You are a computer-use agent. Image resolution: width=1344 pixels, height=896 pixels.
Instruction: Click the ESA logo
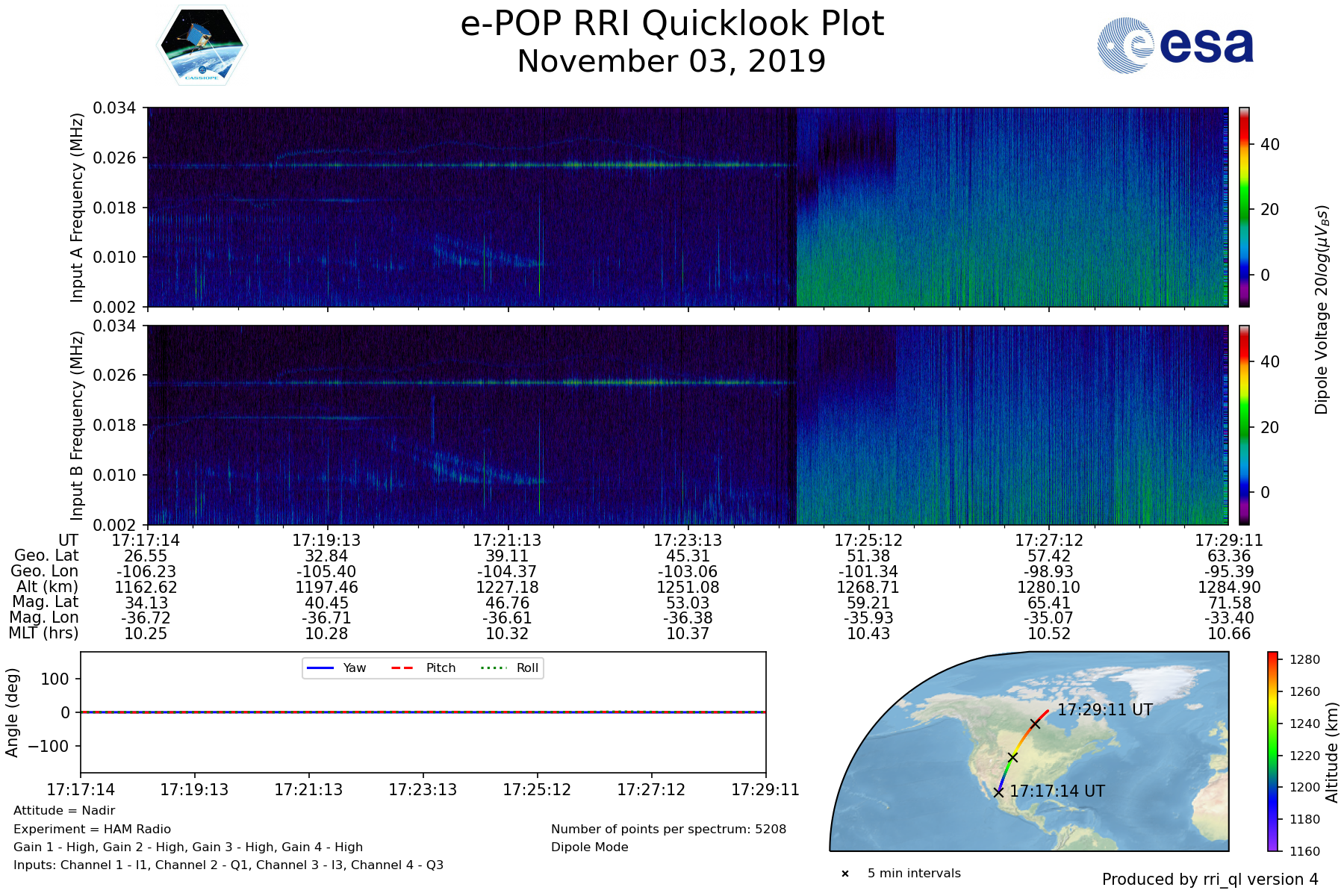(1175, 46)
